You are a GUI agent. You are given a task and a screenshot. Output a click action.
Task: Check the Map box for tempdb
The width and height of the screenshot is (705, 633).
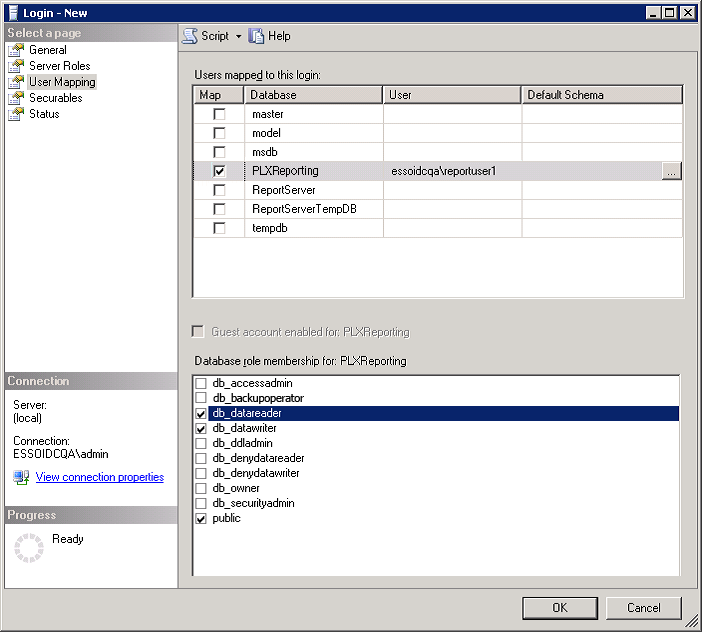point(219,228)
